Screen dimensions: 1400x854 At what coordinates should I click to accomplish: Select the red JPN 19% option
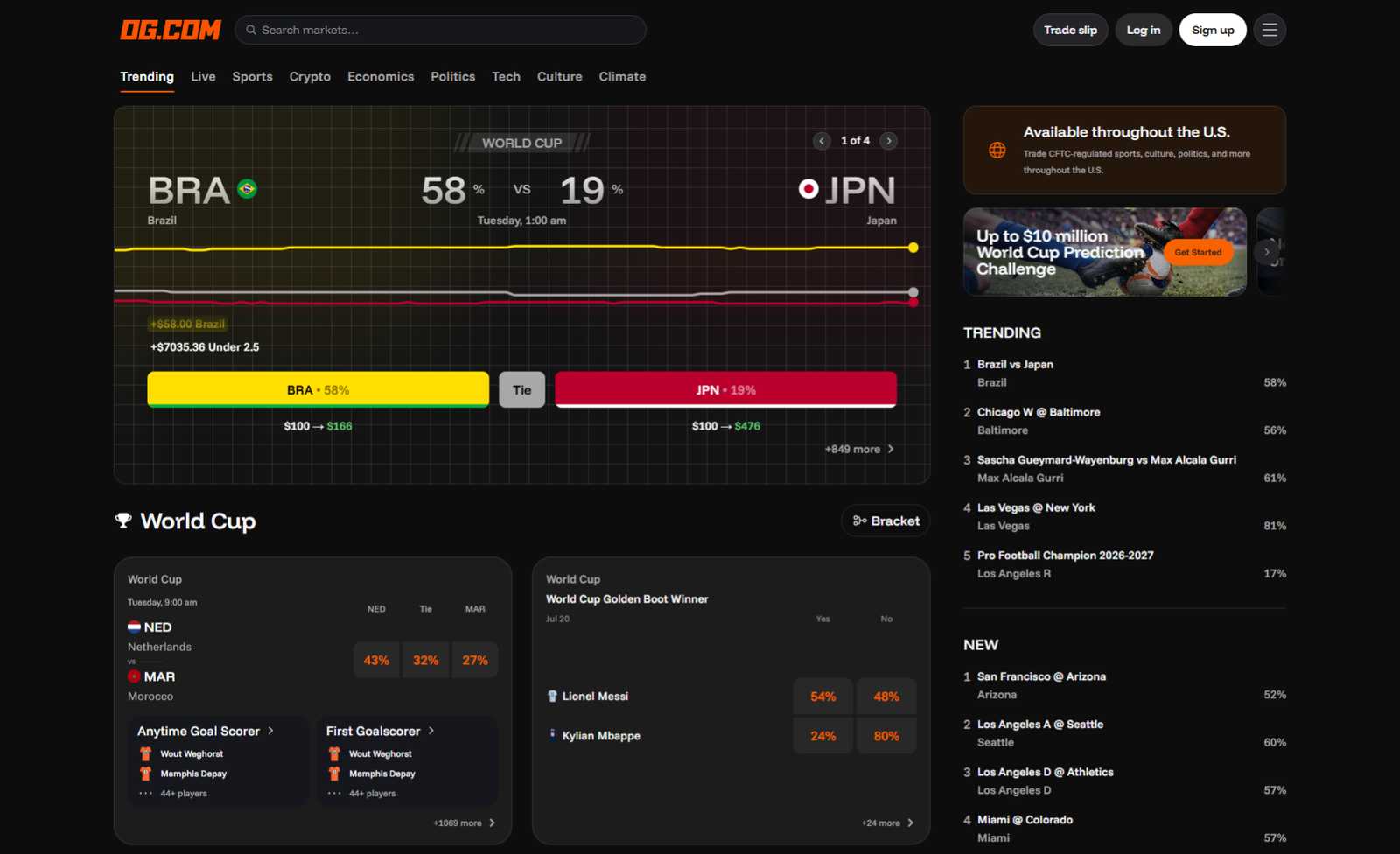tap(725, 389)
